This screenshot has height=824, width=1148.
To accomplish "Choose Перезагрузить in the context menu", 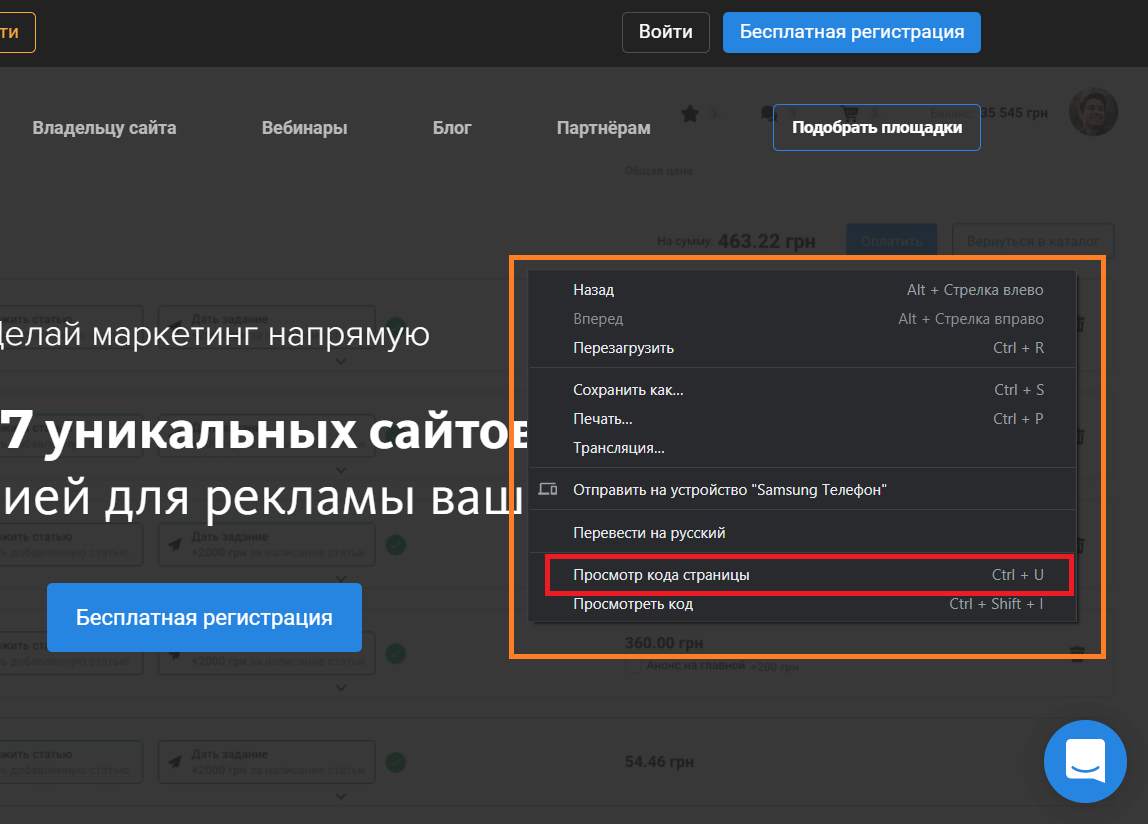I will (x=623, y=348).
